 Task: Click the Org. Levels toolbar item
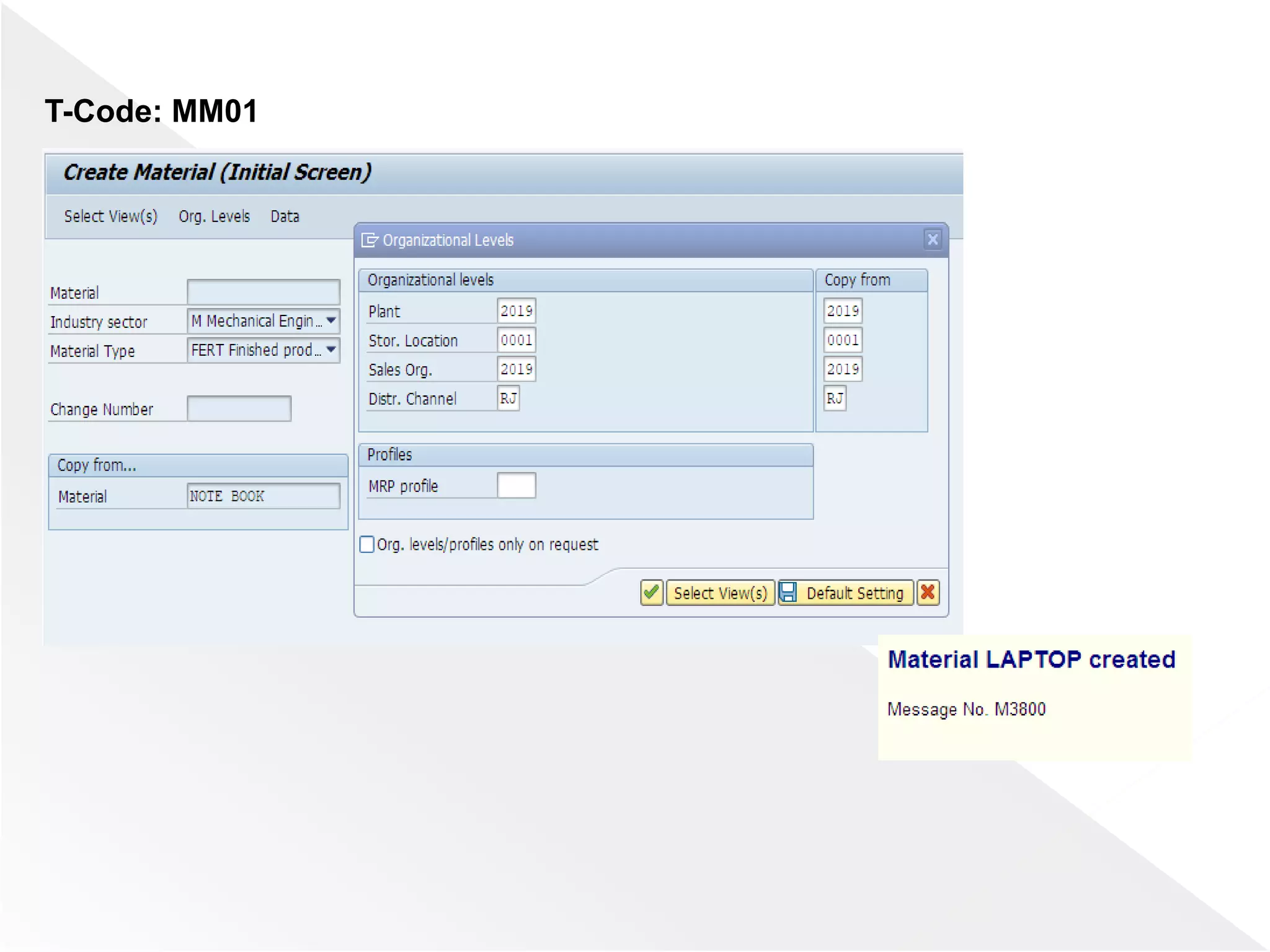click(x=214, y=216)
